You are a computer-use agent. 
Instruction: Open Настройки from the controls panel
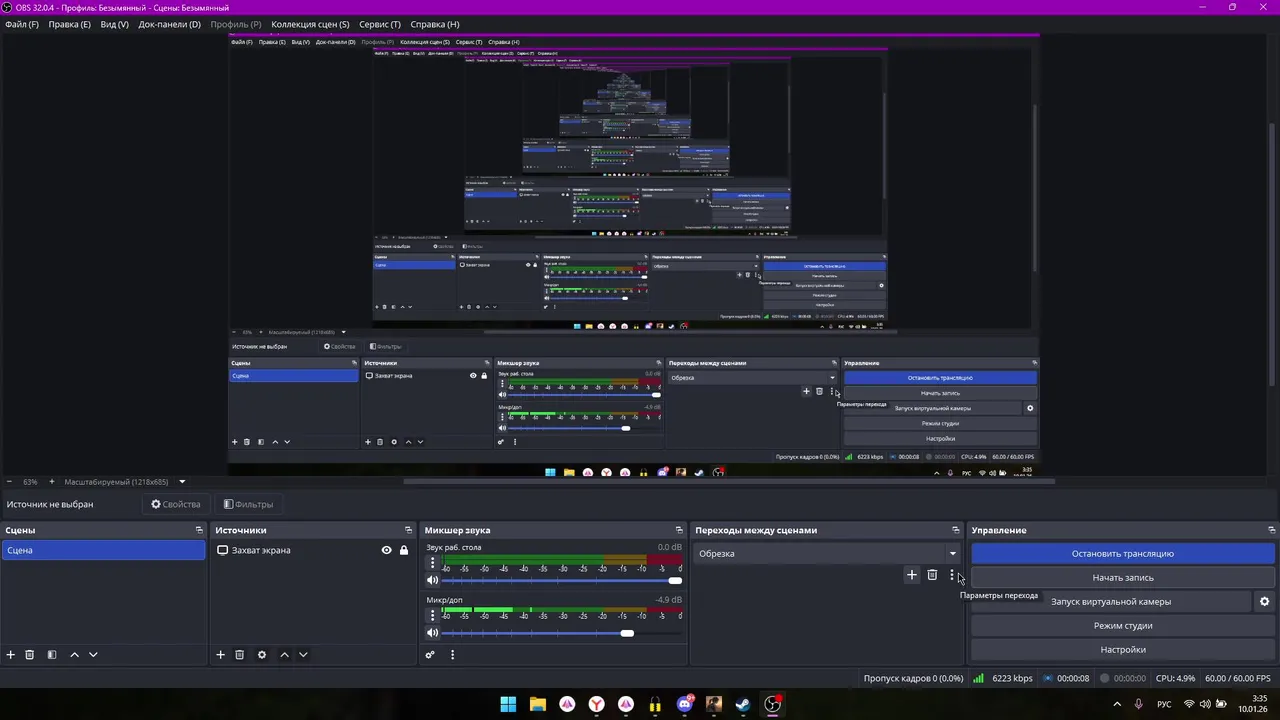point(1123,650)
